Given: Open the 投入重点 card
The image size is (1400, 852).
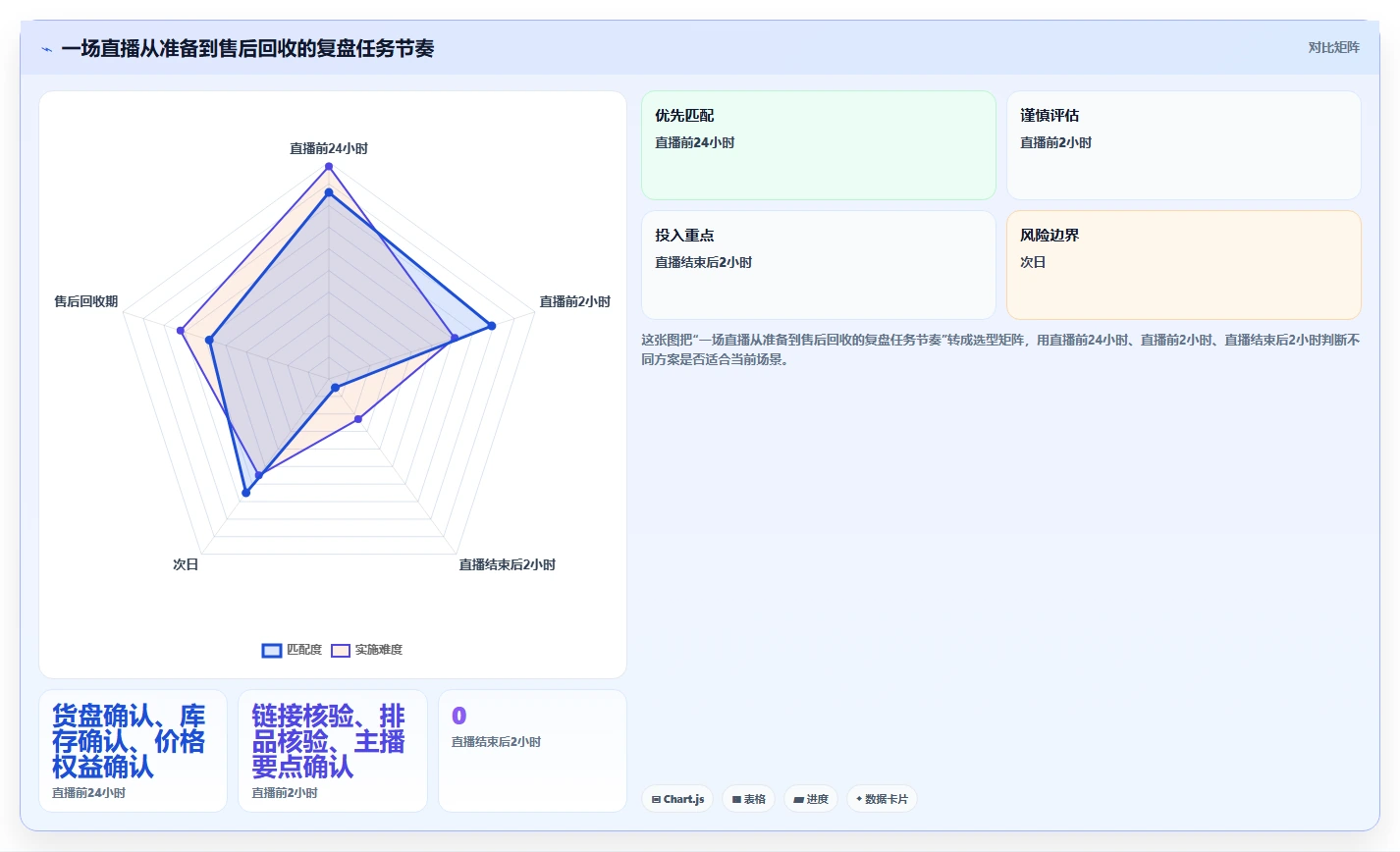Looking at the screenshot, I should pyautogui.click(x=819, y=265).
